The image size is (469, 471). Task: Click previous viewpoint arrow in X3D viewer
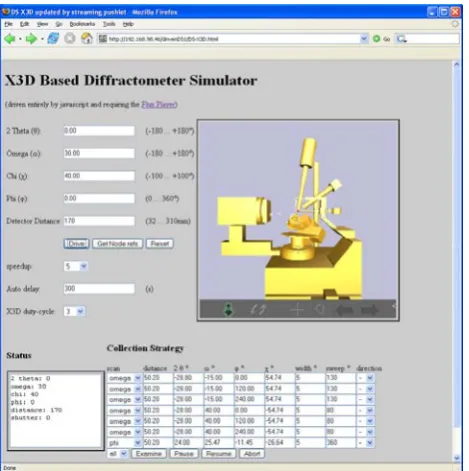tap(345, 310)
